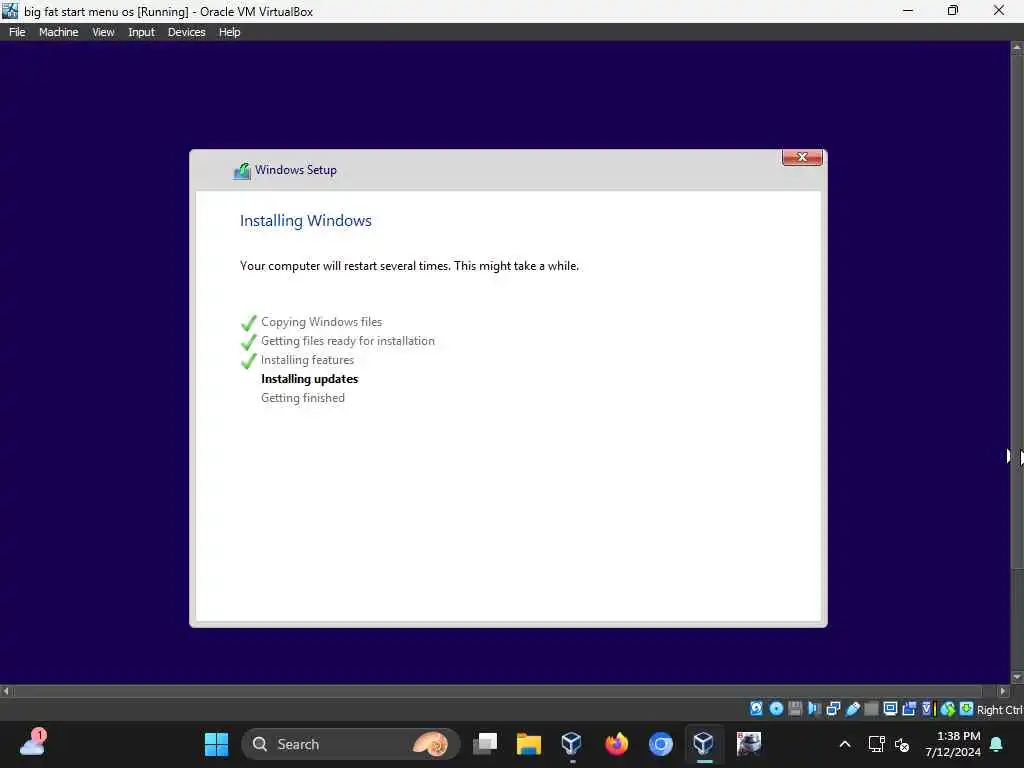The image size is (1024, 768).
Task: Click the 'Getting finished' step text
Action: [x=303, y=398]
